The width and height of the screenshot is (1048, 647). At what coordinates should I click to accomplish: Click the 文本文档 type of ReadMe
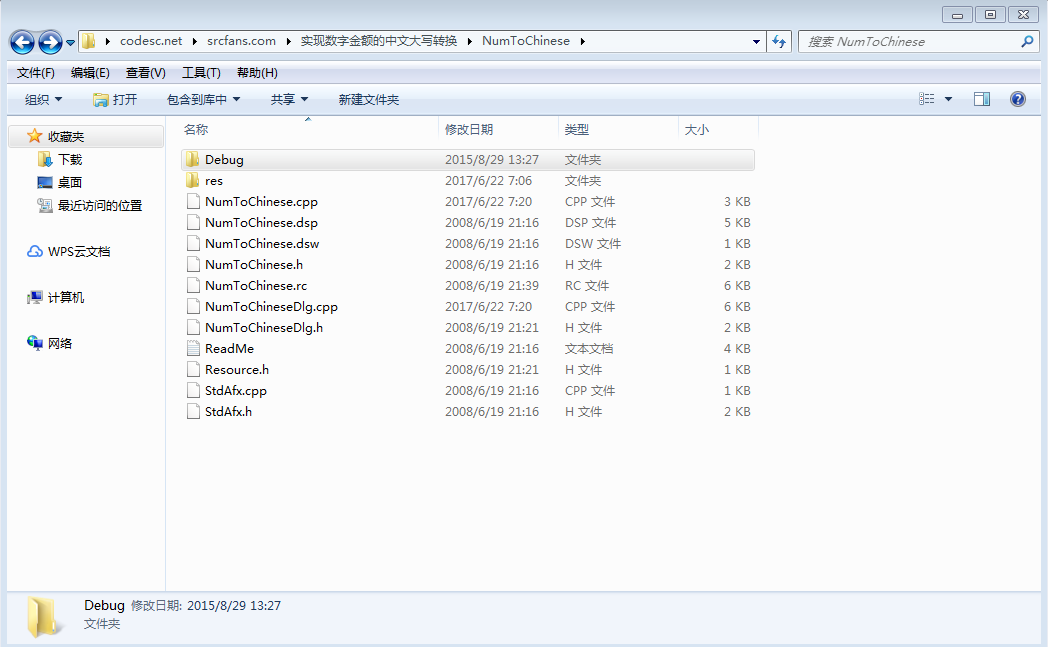tap(589, 349)
